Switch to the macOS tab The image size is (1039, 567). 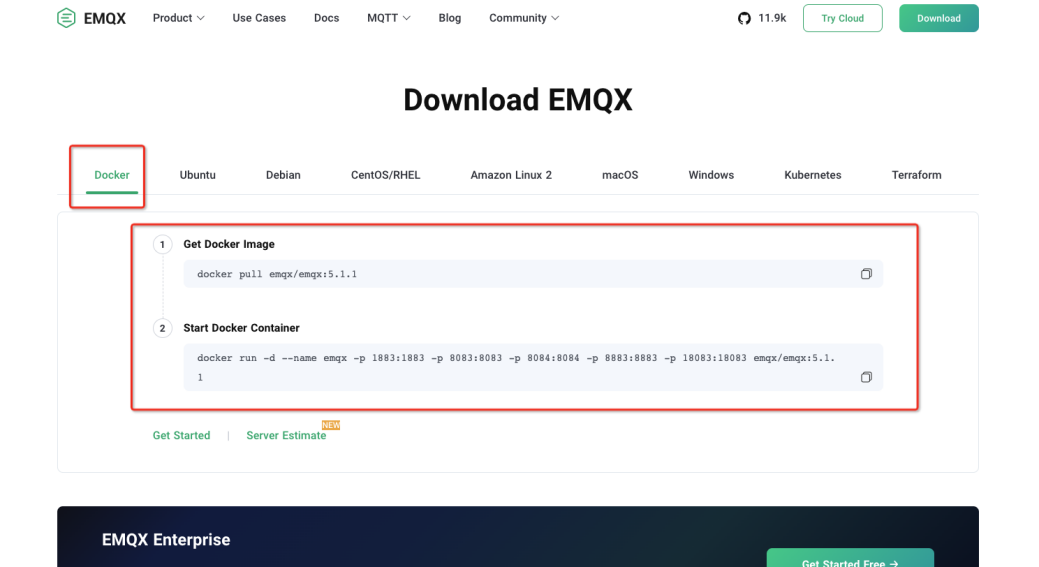tap(619, 175)
